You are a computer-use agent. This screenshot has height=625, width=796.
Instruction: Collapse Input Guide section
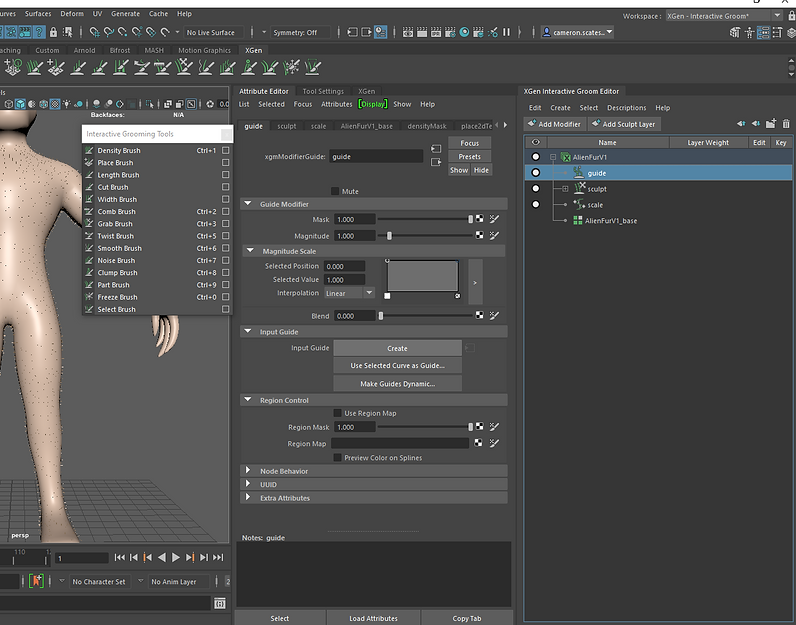248,332
